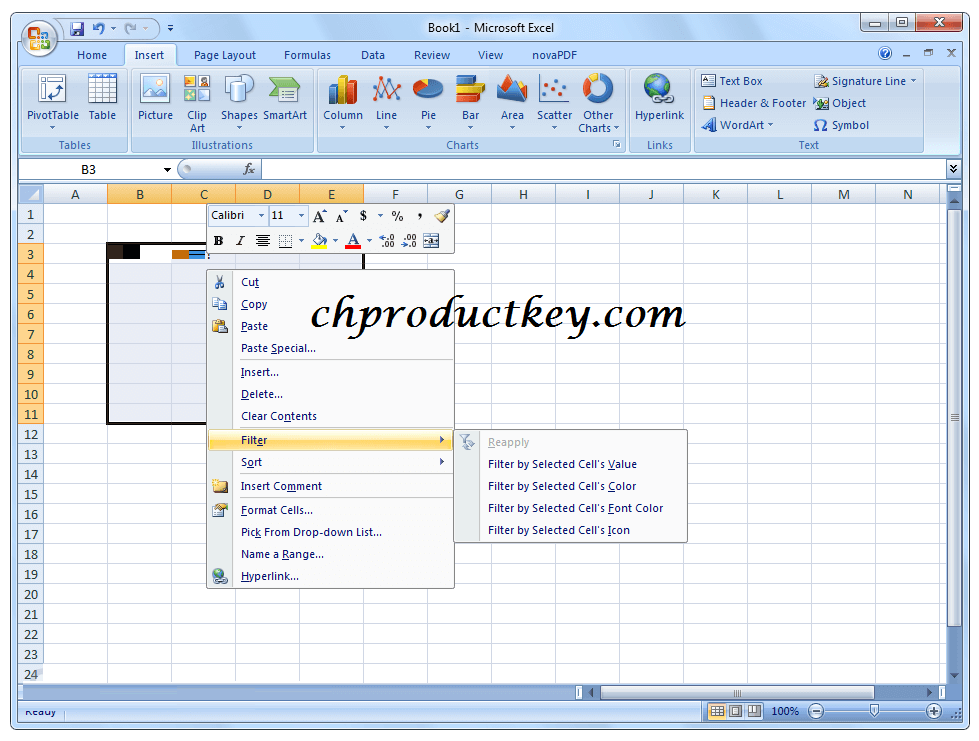Click the zoom slider handle

(874, 711)
